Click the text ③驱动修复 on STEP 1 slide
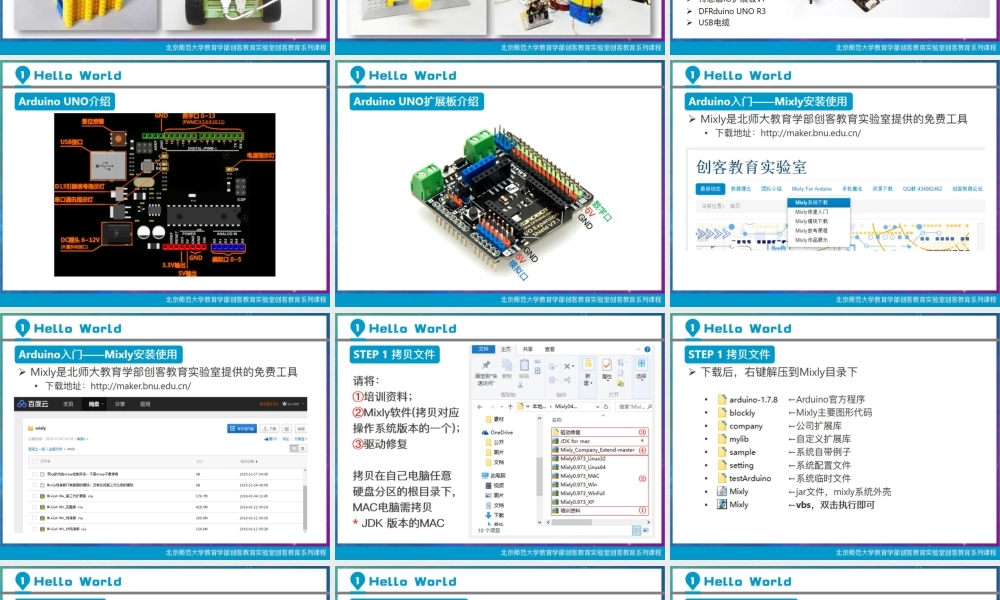This screenshot has width=1000, height=600. (x=379, y=444)
